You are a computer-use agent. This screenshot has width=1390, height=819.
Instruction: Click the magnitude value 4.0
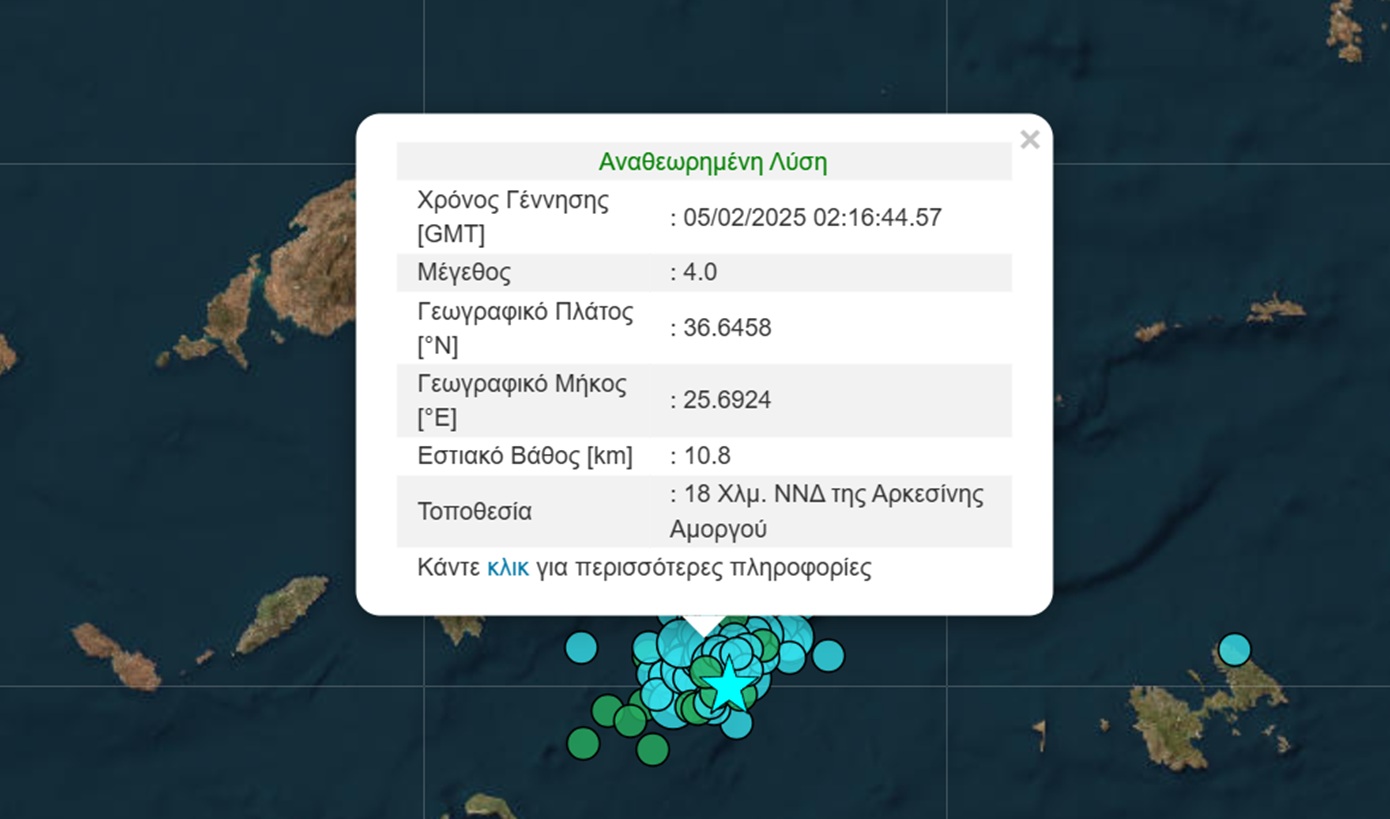point(700,272)
